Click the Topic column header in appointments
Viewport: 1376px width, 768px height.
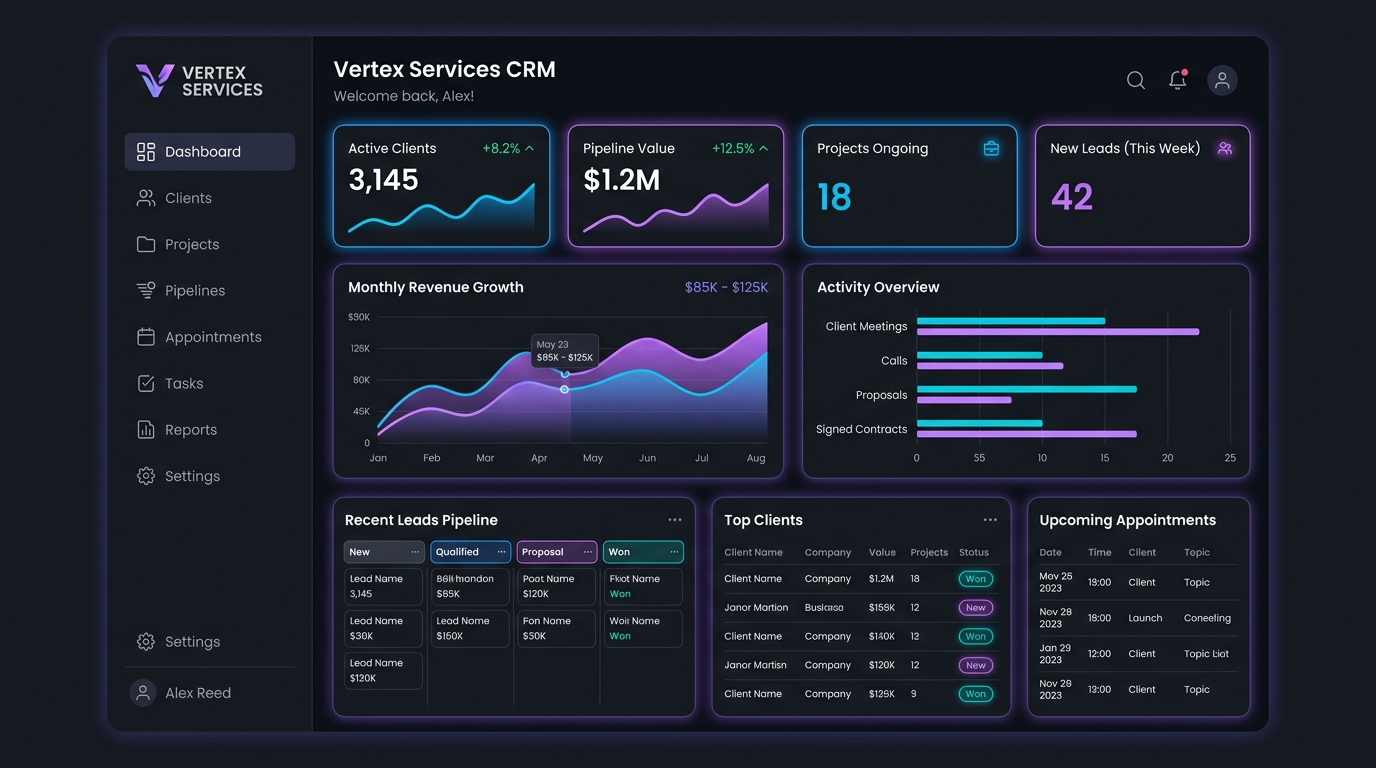(x=1197, y=552)
